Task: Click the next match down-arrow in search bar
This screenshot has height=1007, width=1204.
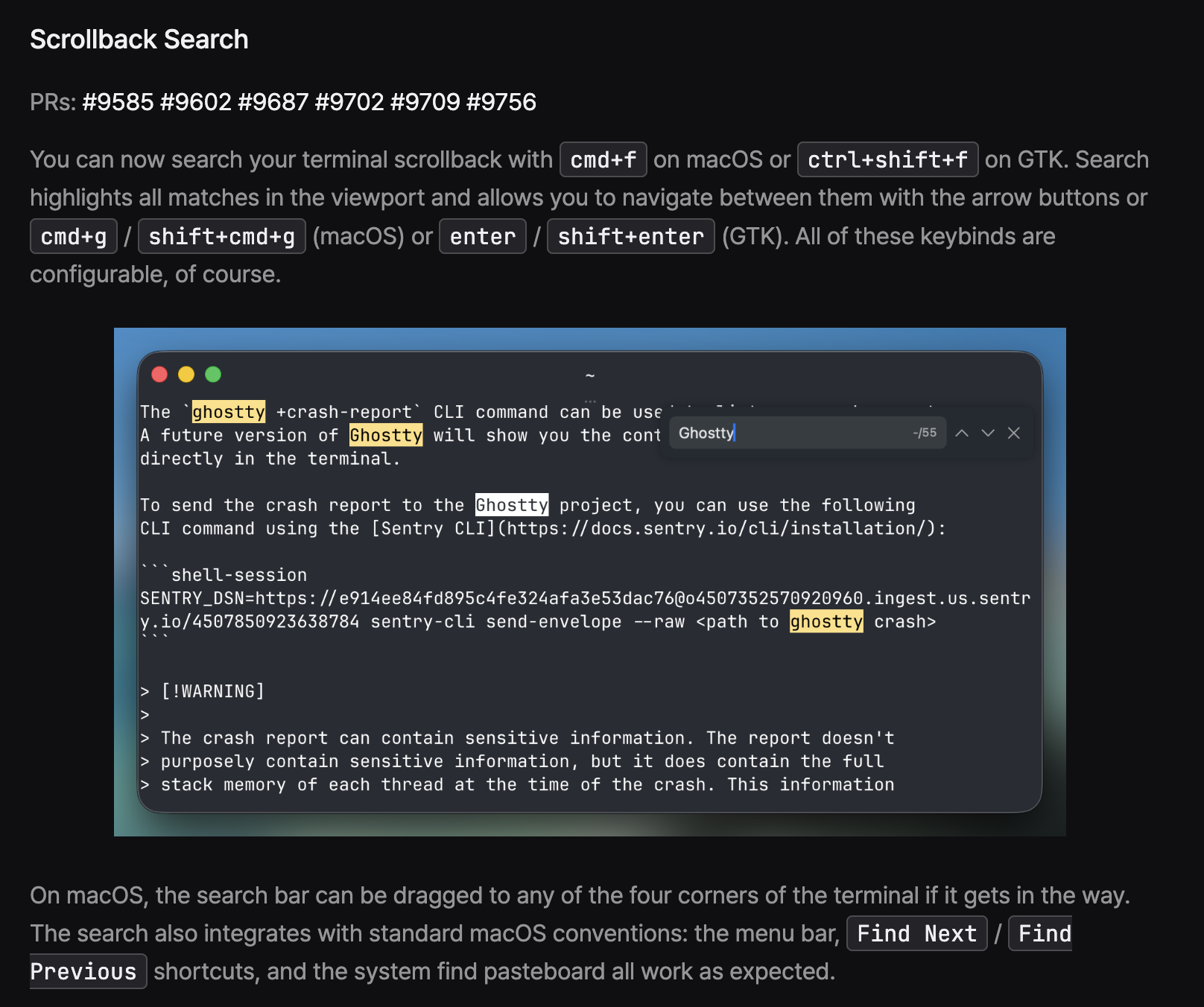Action: pos(988,433)
